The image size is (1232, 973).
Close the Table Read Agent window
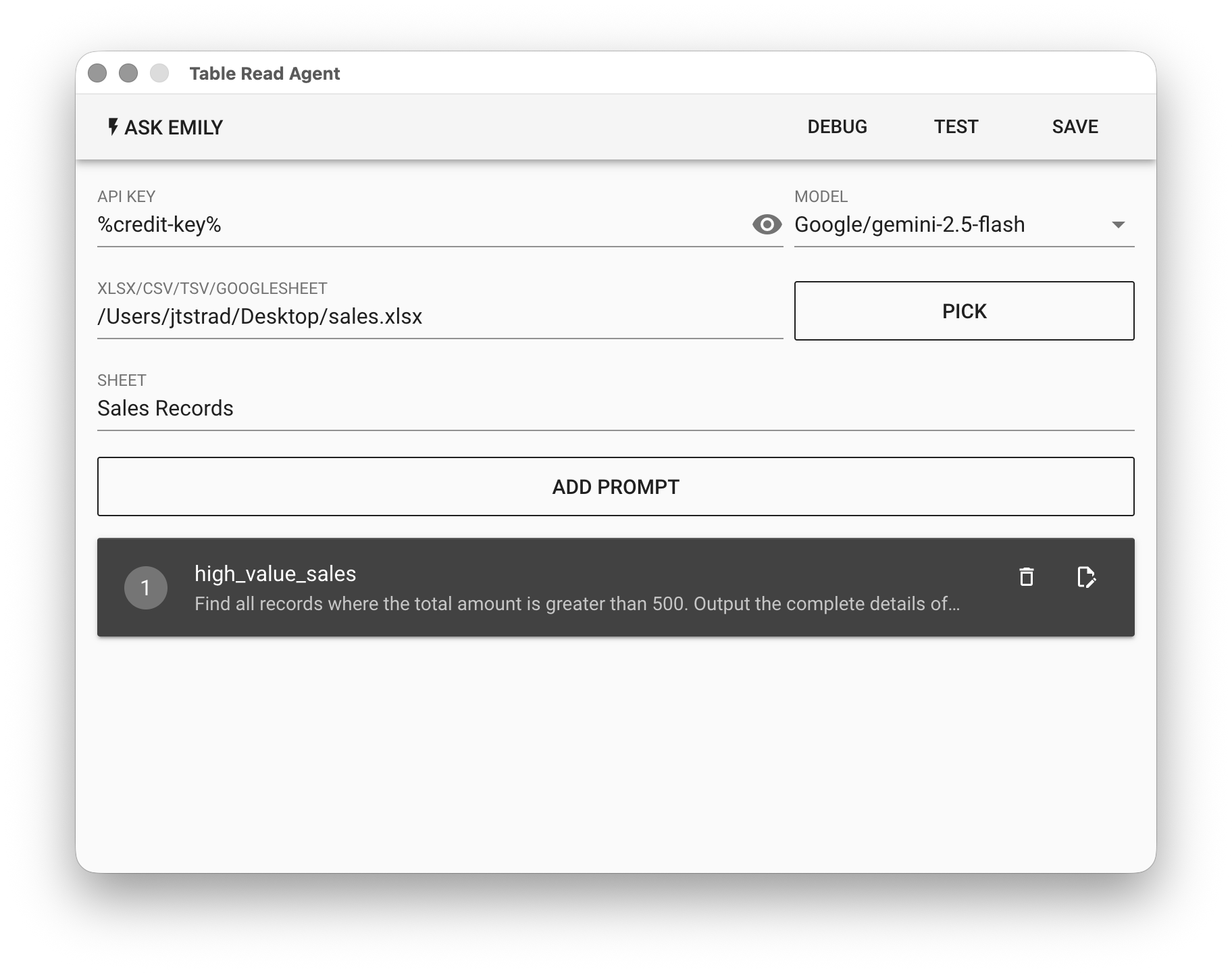[x=97, y=73]
